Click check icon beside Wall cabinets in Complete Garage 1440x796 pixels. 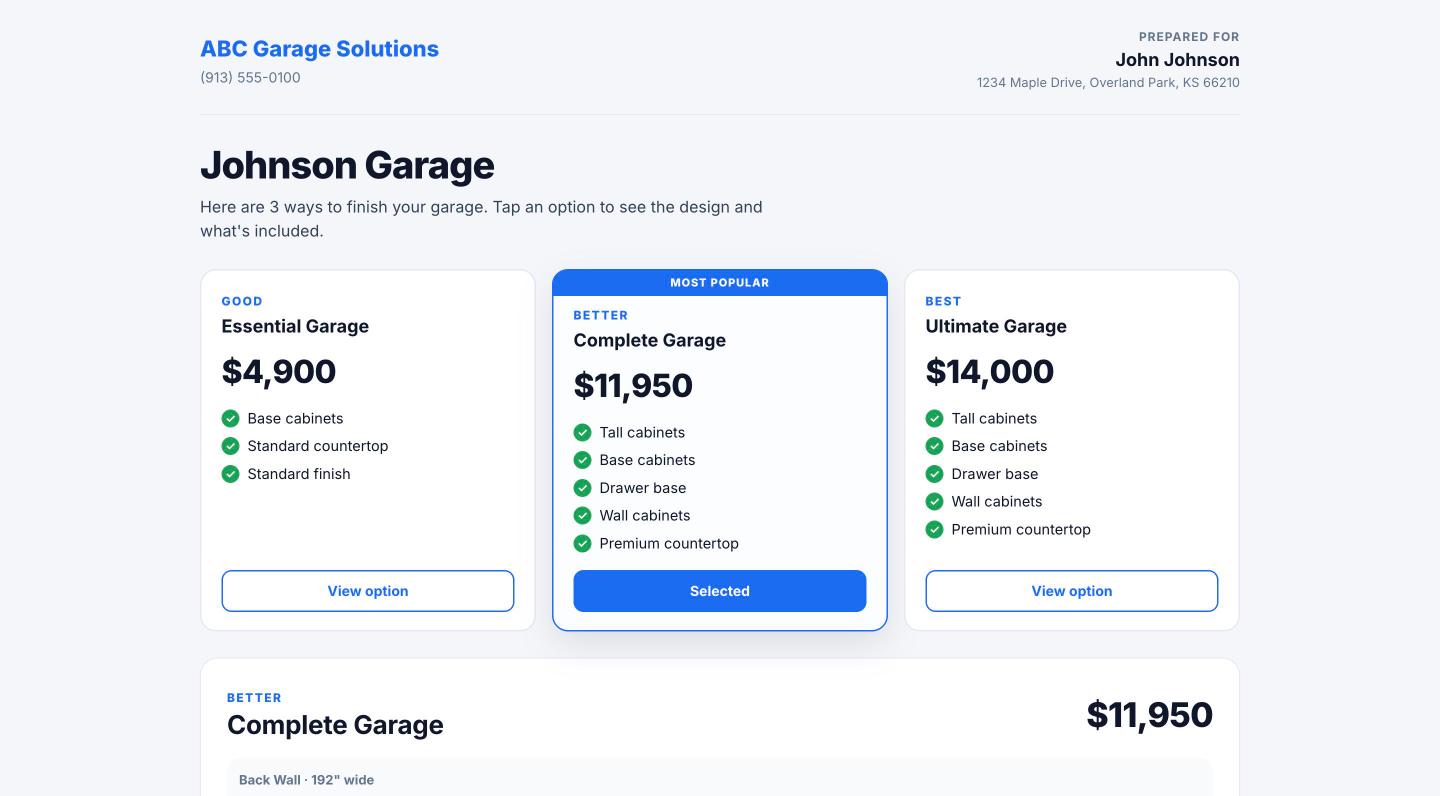[x=583, y=516]
